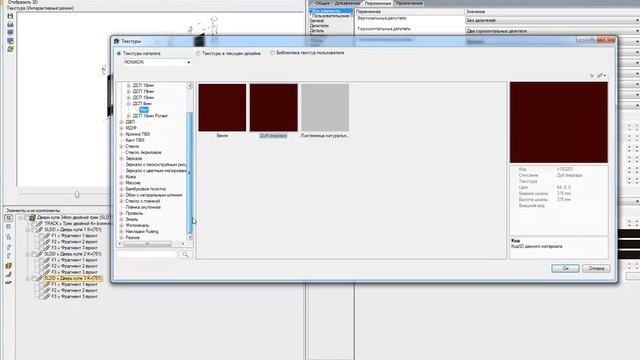Select General in the variables list
640x360 pixels.
point(317,20)
